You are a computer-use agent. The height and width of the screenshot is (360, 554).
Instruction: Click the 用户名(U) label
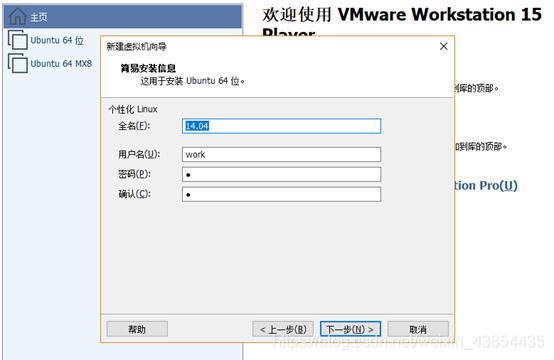[139, 154]
